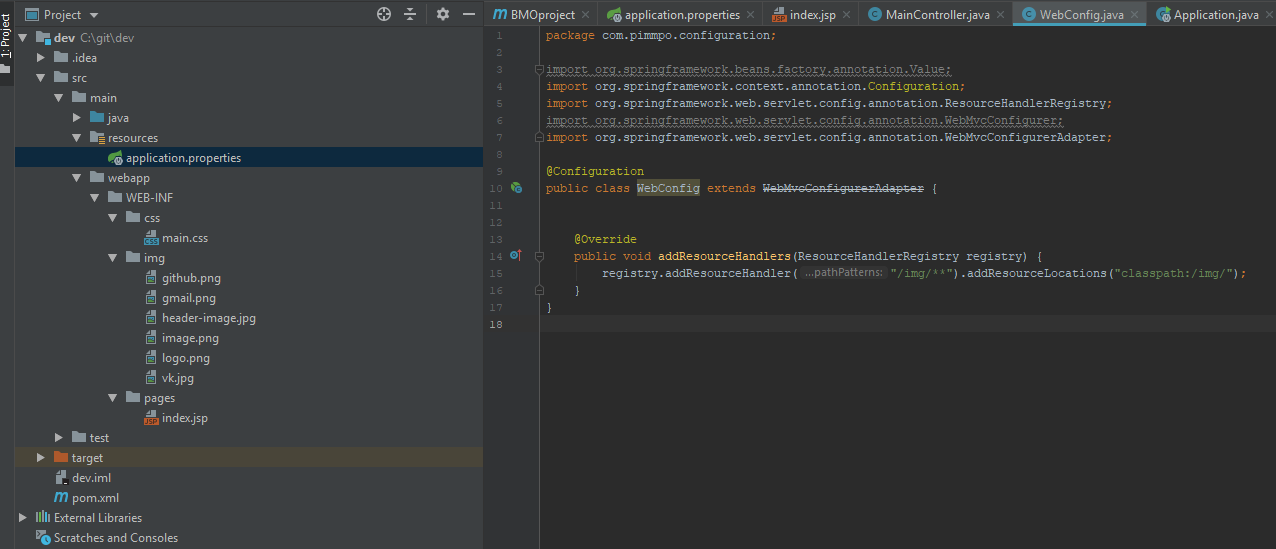Close the application.properties tab

click(x=751, y=15)
